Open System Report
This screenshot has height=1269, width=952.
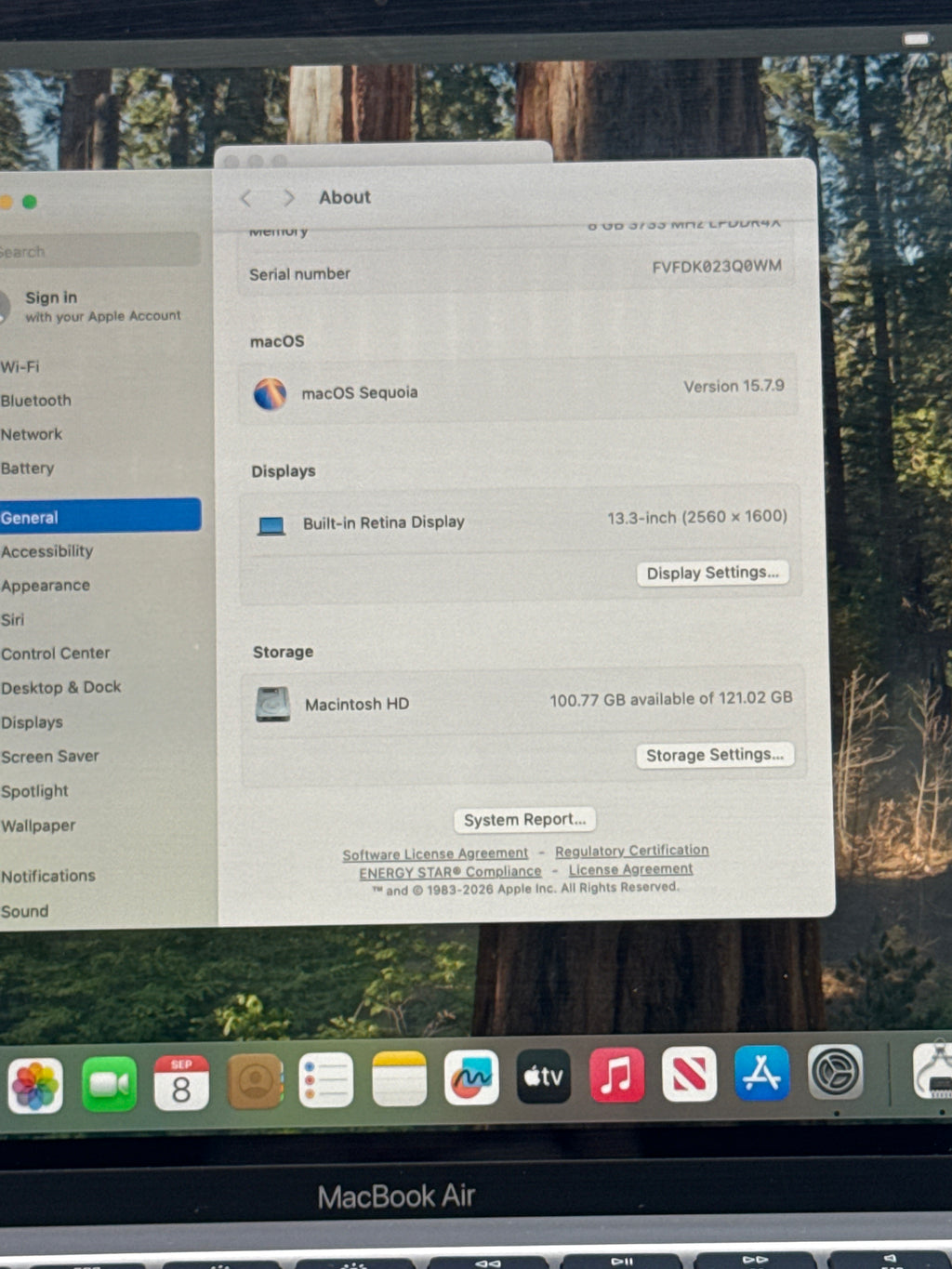525,820
